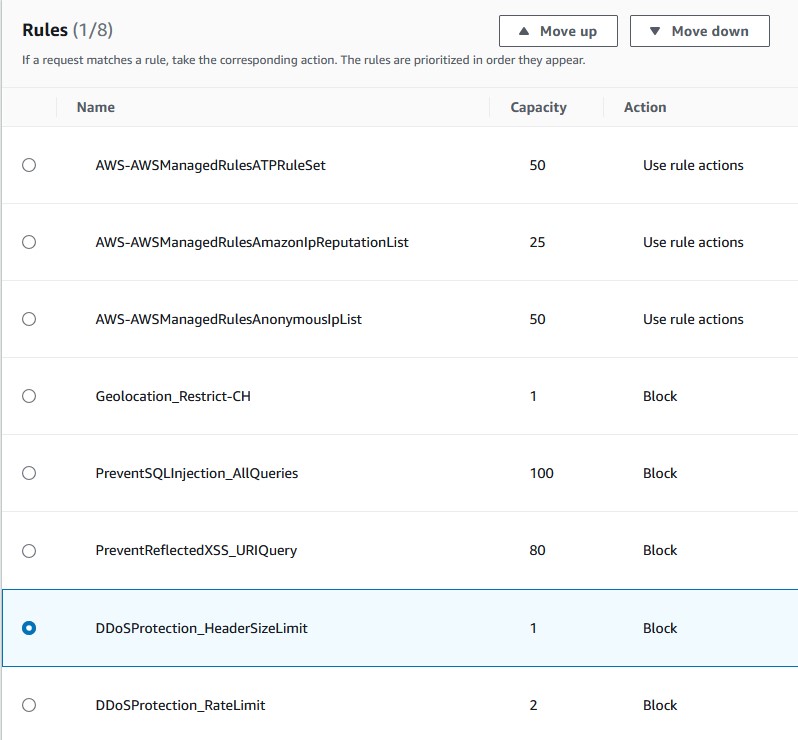798x740 pixels.
Task: Click the Move up button
Action: point(558,31)
